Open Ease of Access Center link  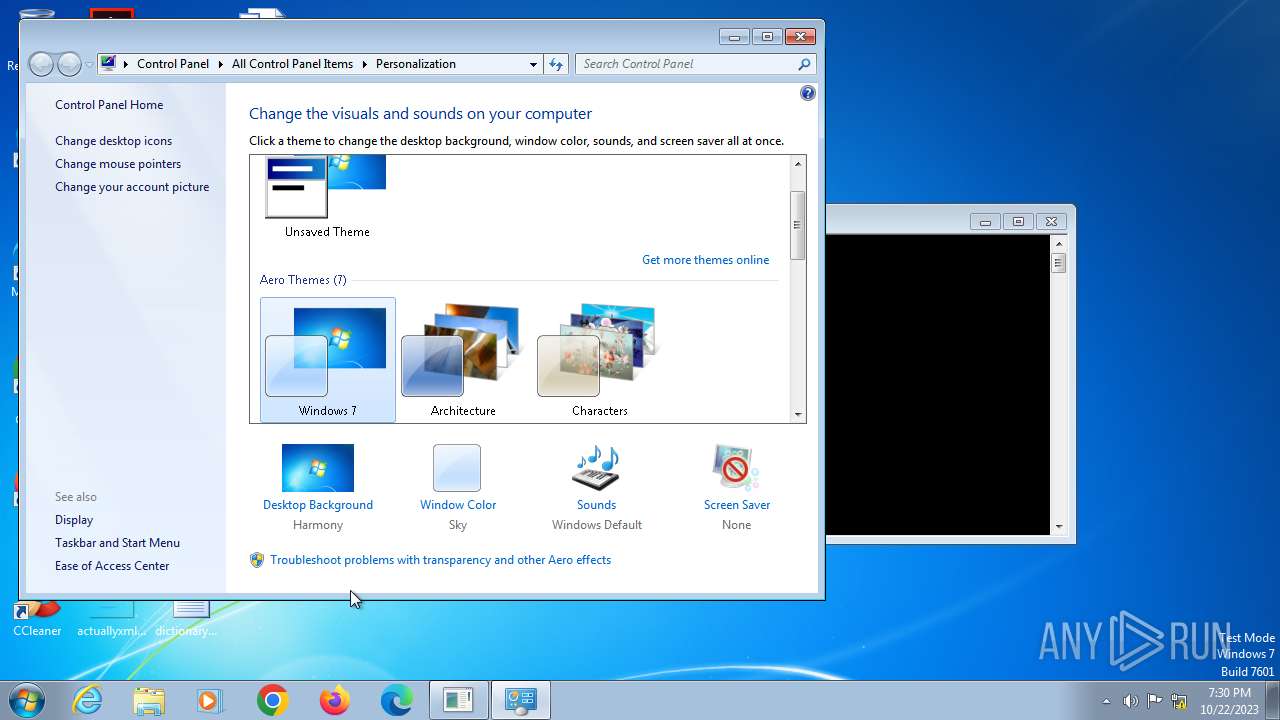(x=112, y=566)
